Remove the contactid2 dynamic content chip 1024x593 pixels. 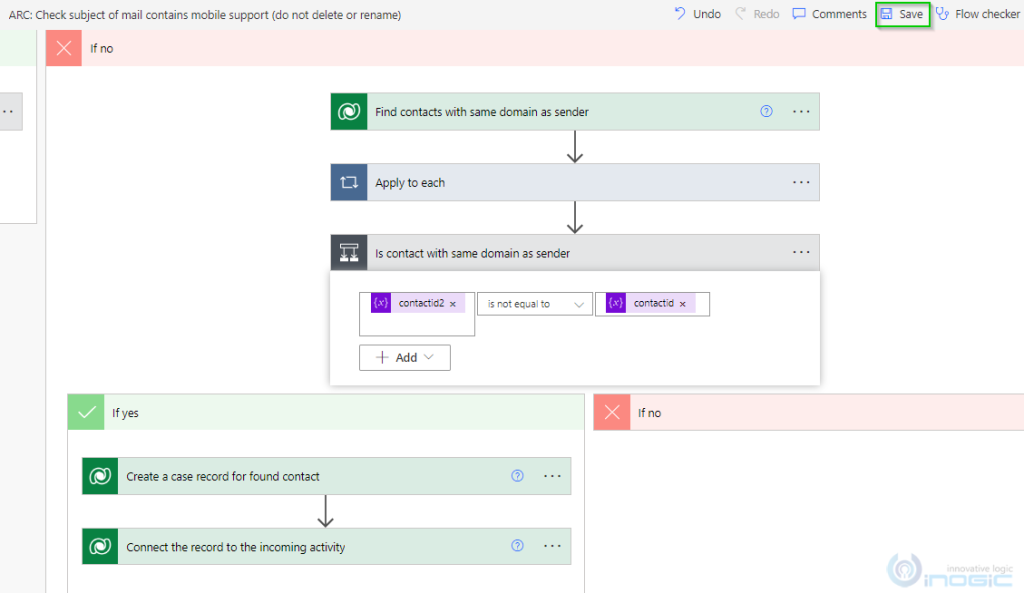(x=452, y=303)
